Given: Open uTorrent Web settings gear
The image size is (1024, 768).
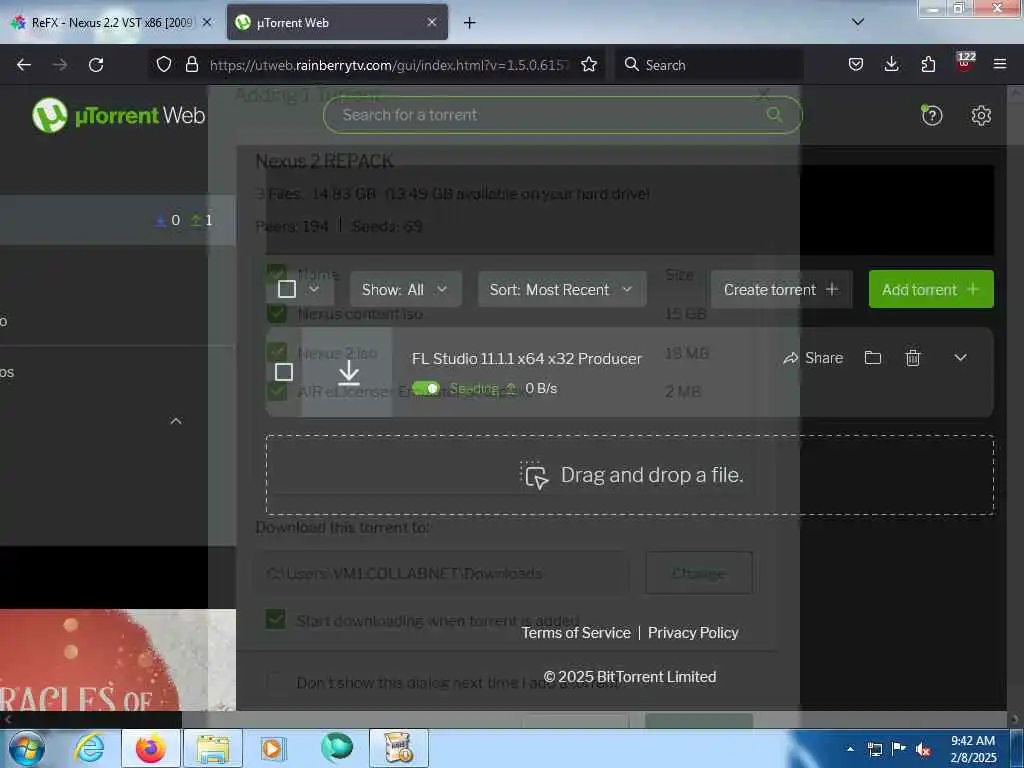Looking at the screenshot, I should pos(981,116).
